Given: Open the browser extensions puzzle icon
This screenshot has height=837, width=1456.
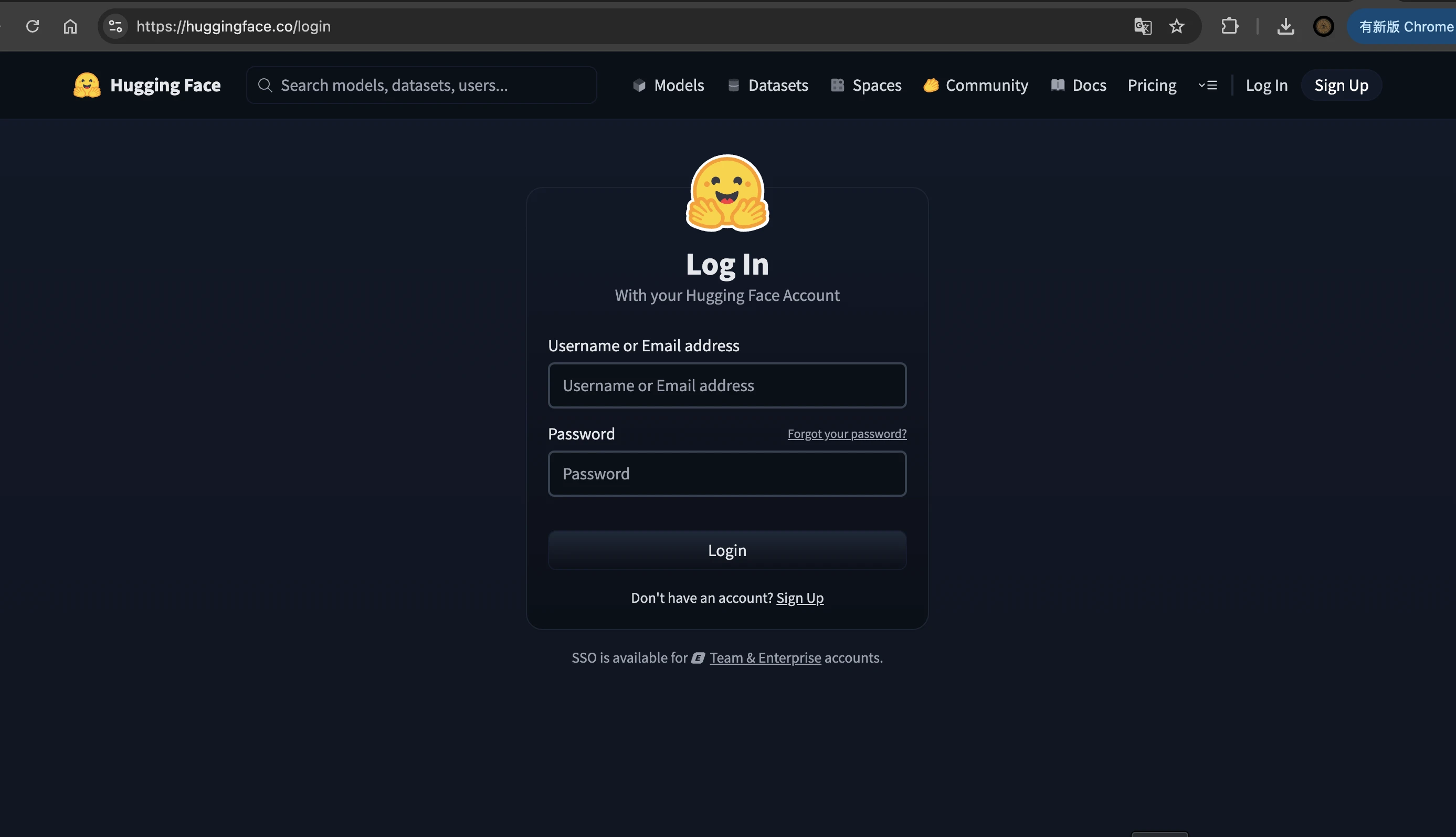Looking at the screenshot, I should 1229,26.
